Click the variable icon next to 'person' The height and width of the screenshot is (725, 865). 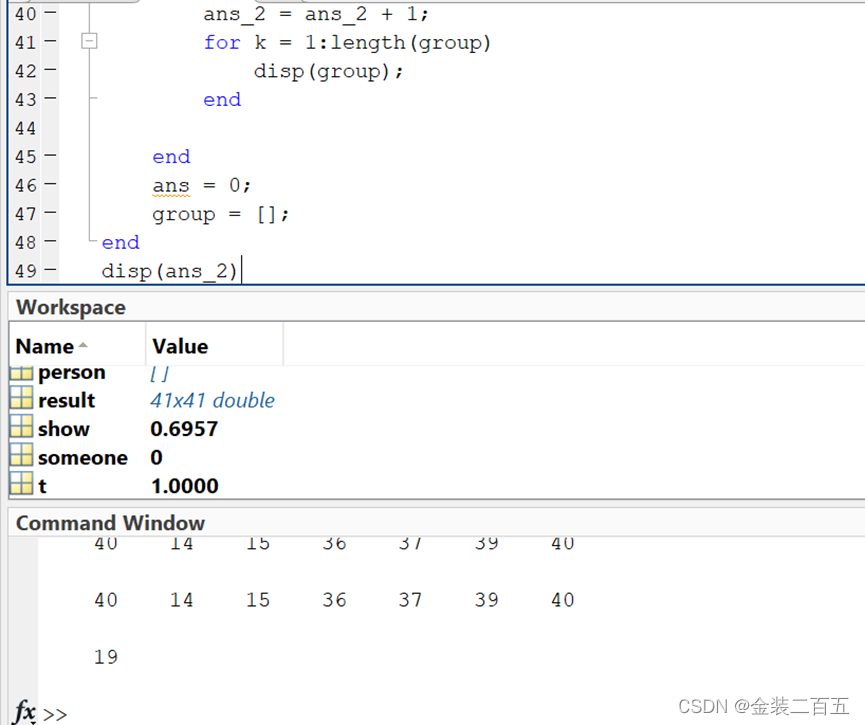coord(21,373)
